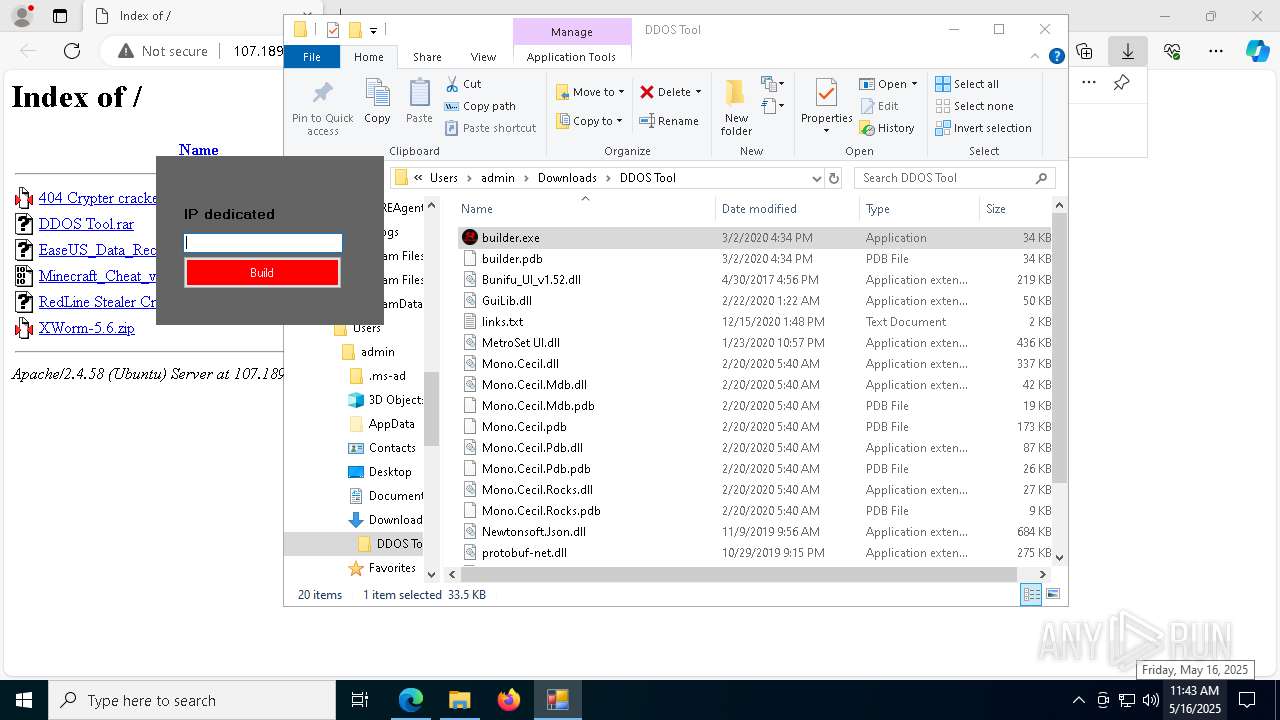The image size is (1280, 720).
Task: Open the File menu tab
Action: click(x=312, y=57)
